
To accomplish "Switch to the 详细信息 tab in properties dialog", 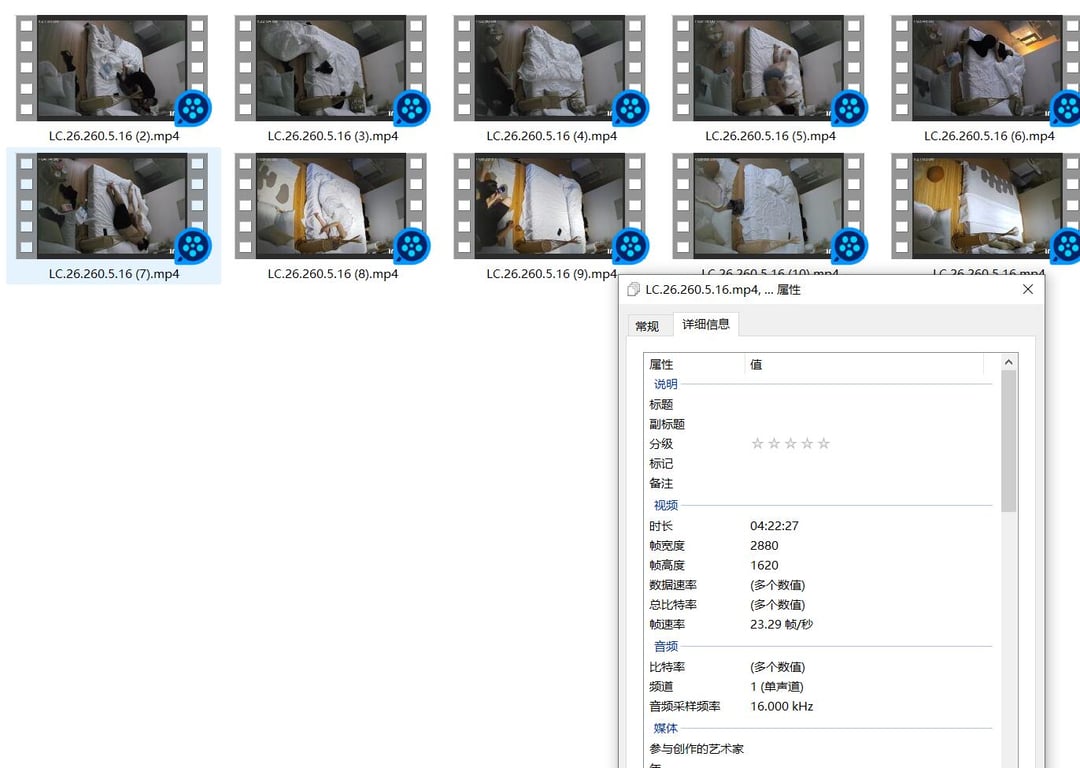I will click(x=705, y=324).
